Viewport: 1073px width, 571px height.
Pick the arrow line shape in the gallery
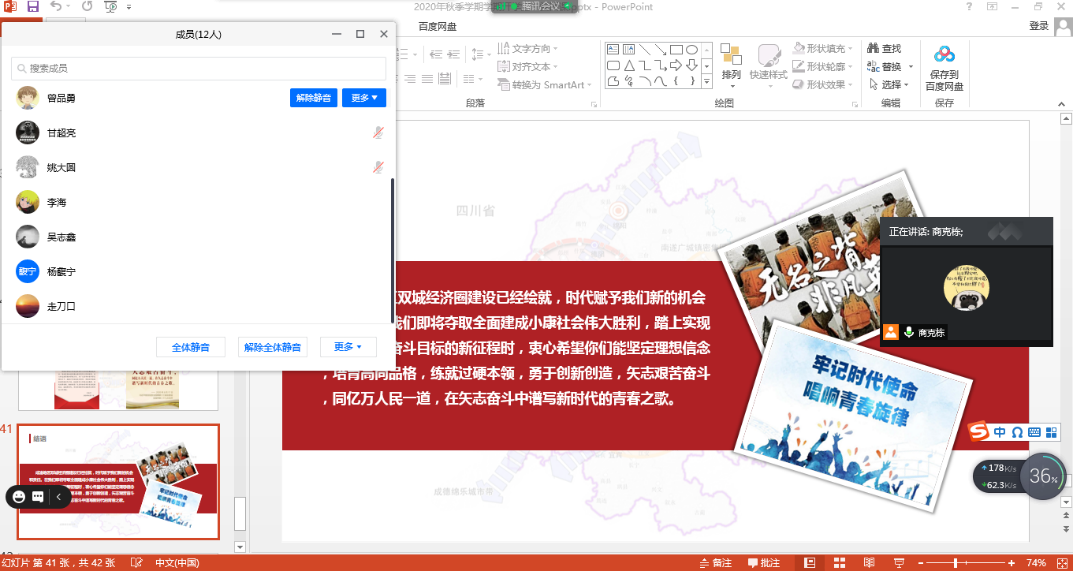[660, 49]
